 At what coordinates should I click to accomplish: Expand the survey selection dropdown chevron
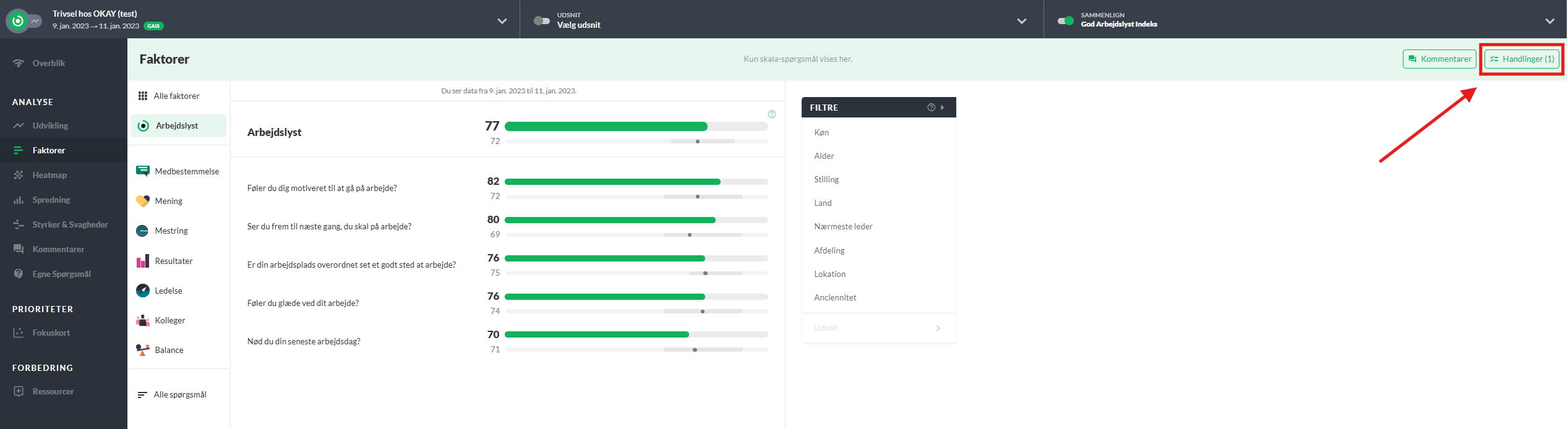tap(502, 21)
